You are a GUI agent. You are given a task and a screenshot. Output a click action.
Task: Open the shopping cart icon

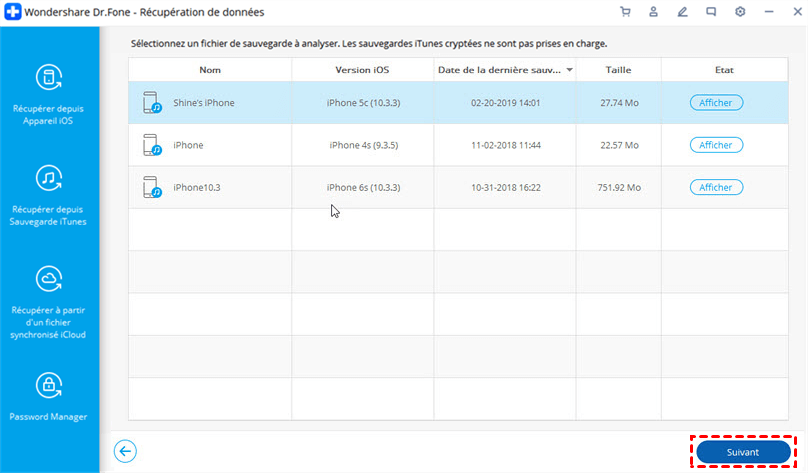[x=625, y=12]
